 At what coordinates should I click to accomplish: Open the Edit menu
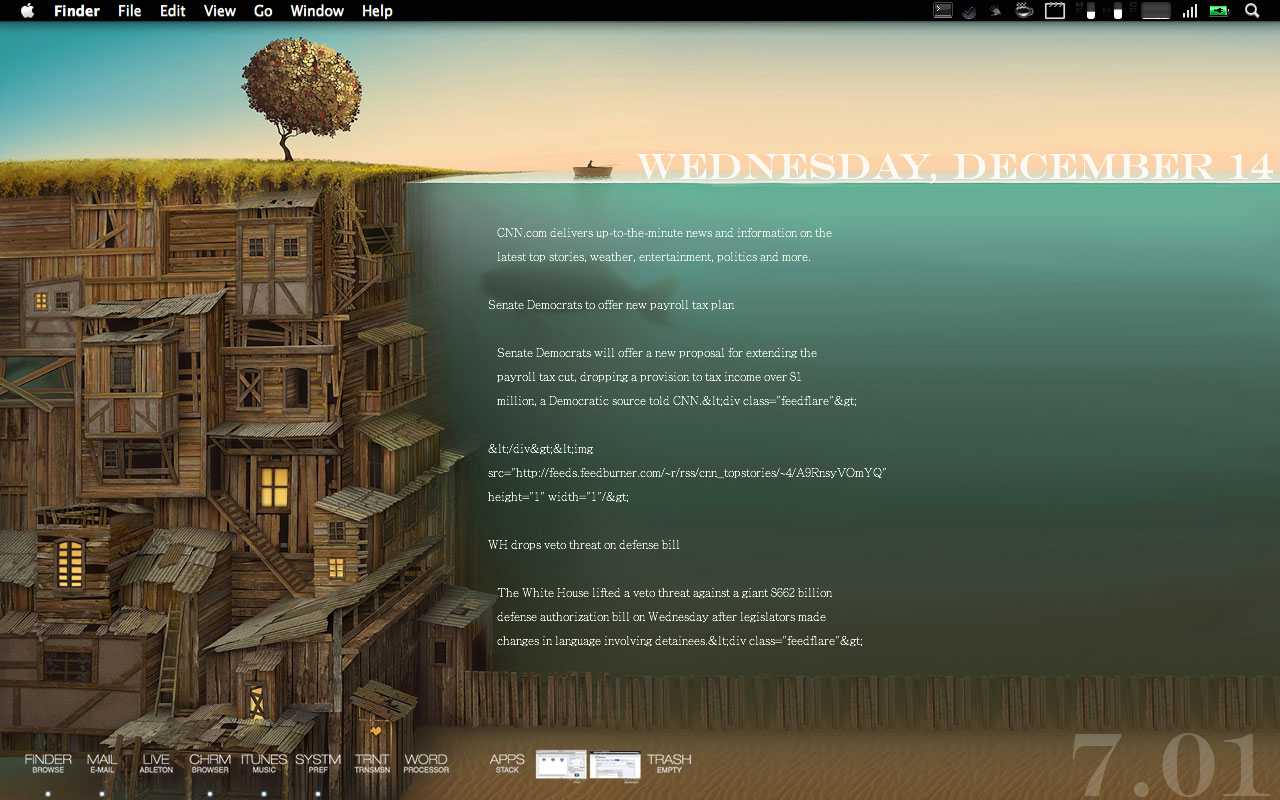173,11
